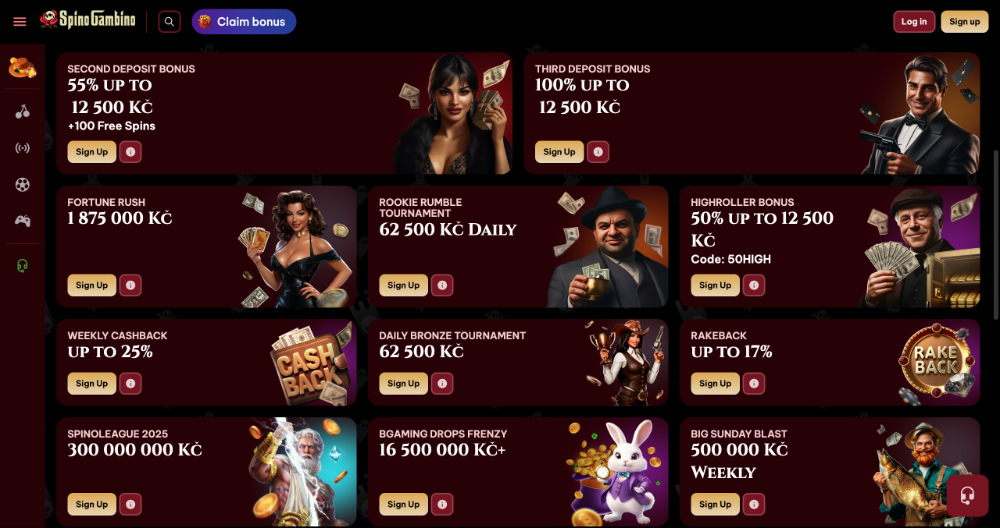The image size is (1000, 528).
Task: Click the Claim bonus button
Action: (x=244, y=22)
